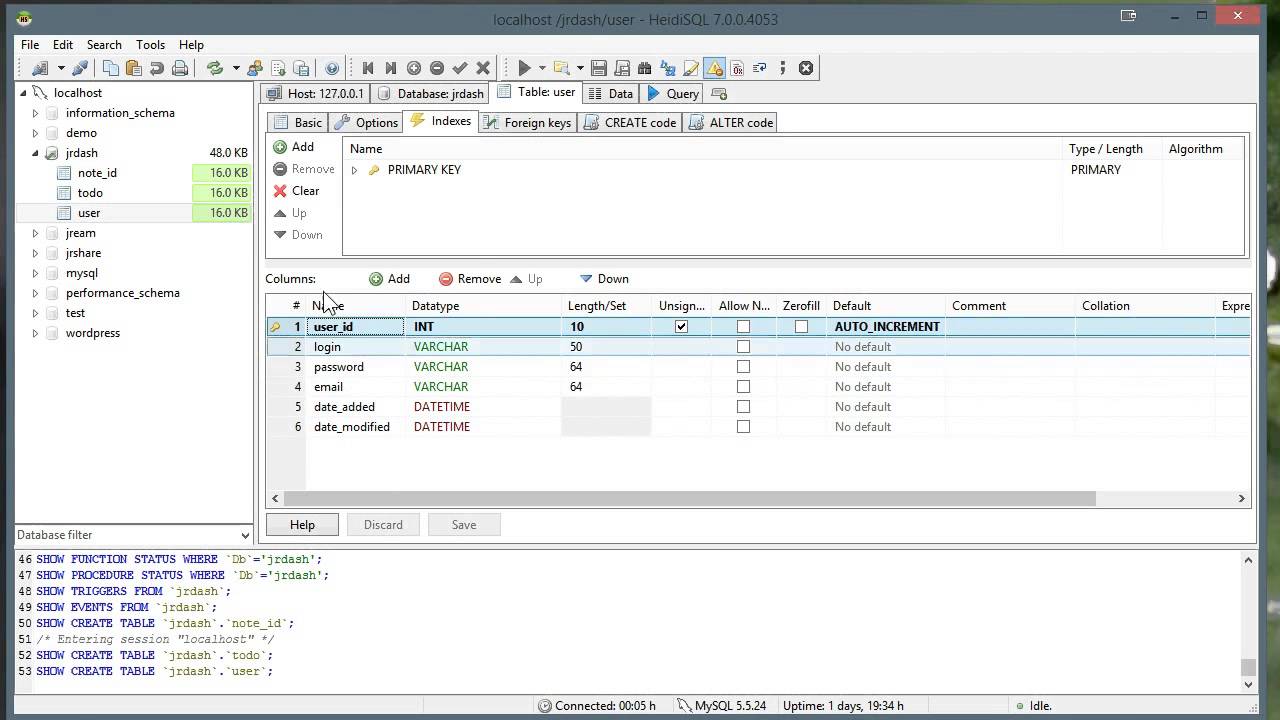This screenshot has height=720, width=1280.
Task: Open the Run query dropdown arrow
Action: [x=542, y=68]
